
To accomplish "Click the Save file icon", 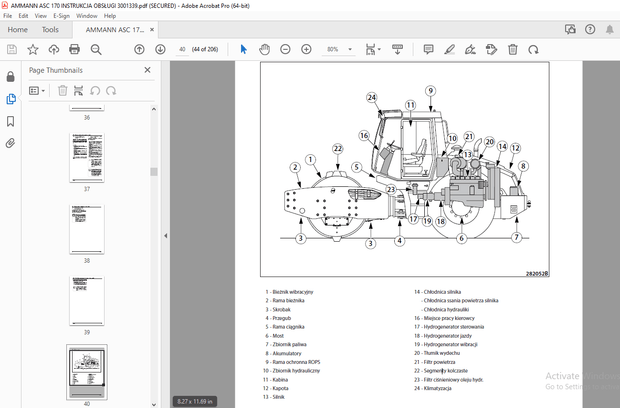I will pyautogui.click(x=12, y=49).
